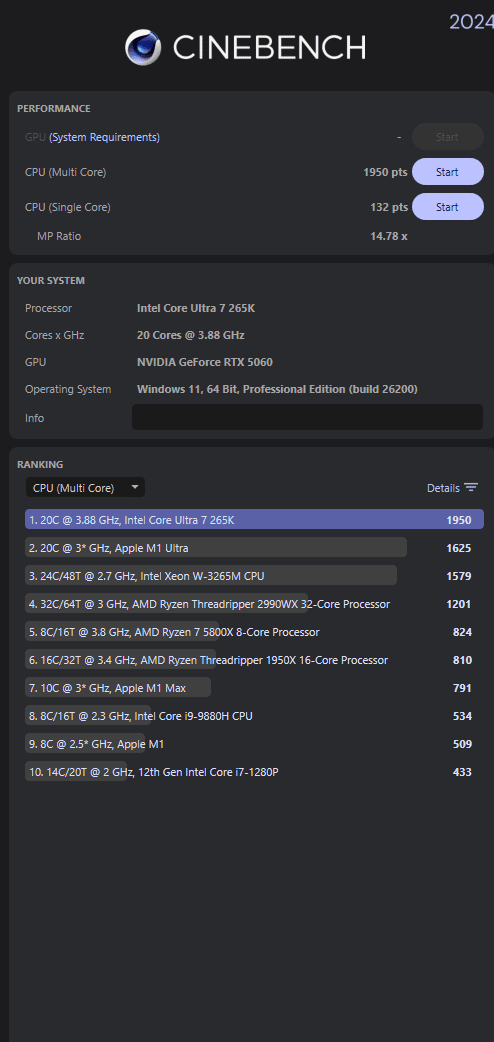
Task: Click the 824 score for Ryzen 7 5800X
Action: click(x=462, y=632)
